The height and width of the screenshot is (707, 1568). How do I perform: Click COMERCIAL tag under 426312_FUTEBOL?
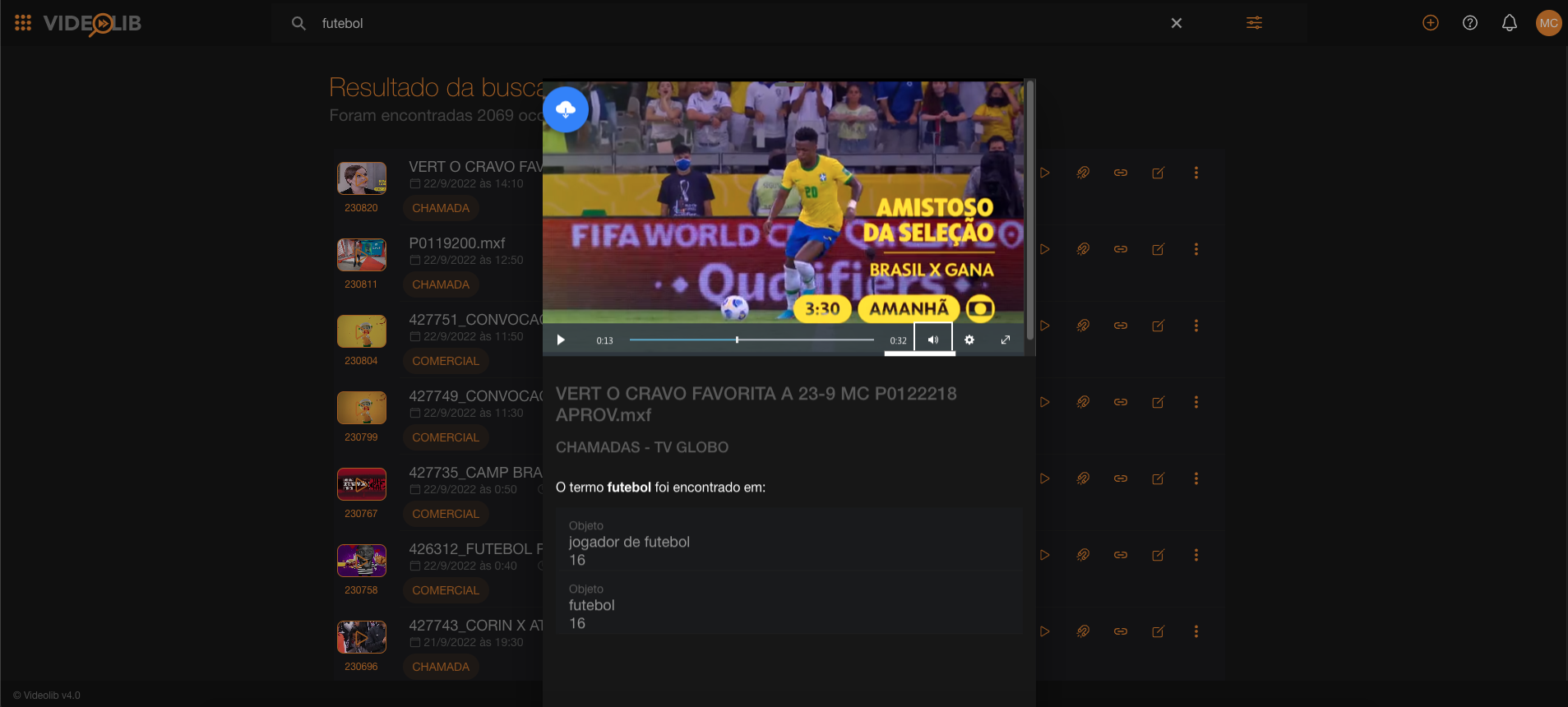(x=446, y=590)
